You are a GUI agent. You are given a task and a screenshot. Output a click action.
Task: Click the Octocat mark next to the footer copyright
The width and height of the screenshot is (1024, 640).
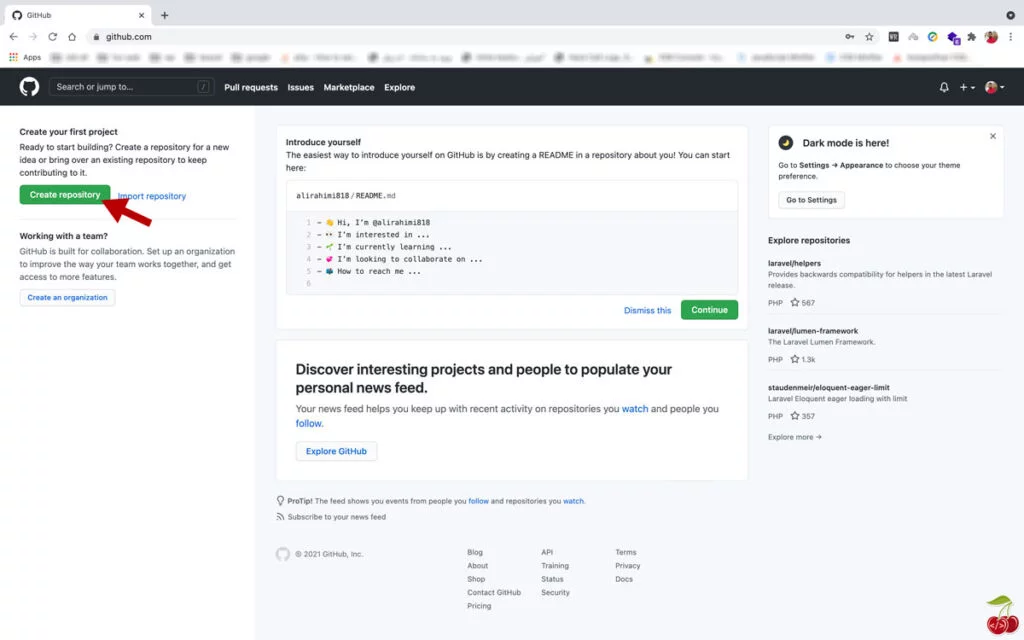(x=283, y=553)
